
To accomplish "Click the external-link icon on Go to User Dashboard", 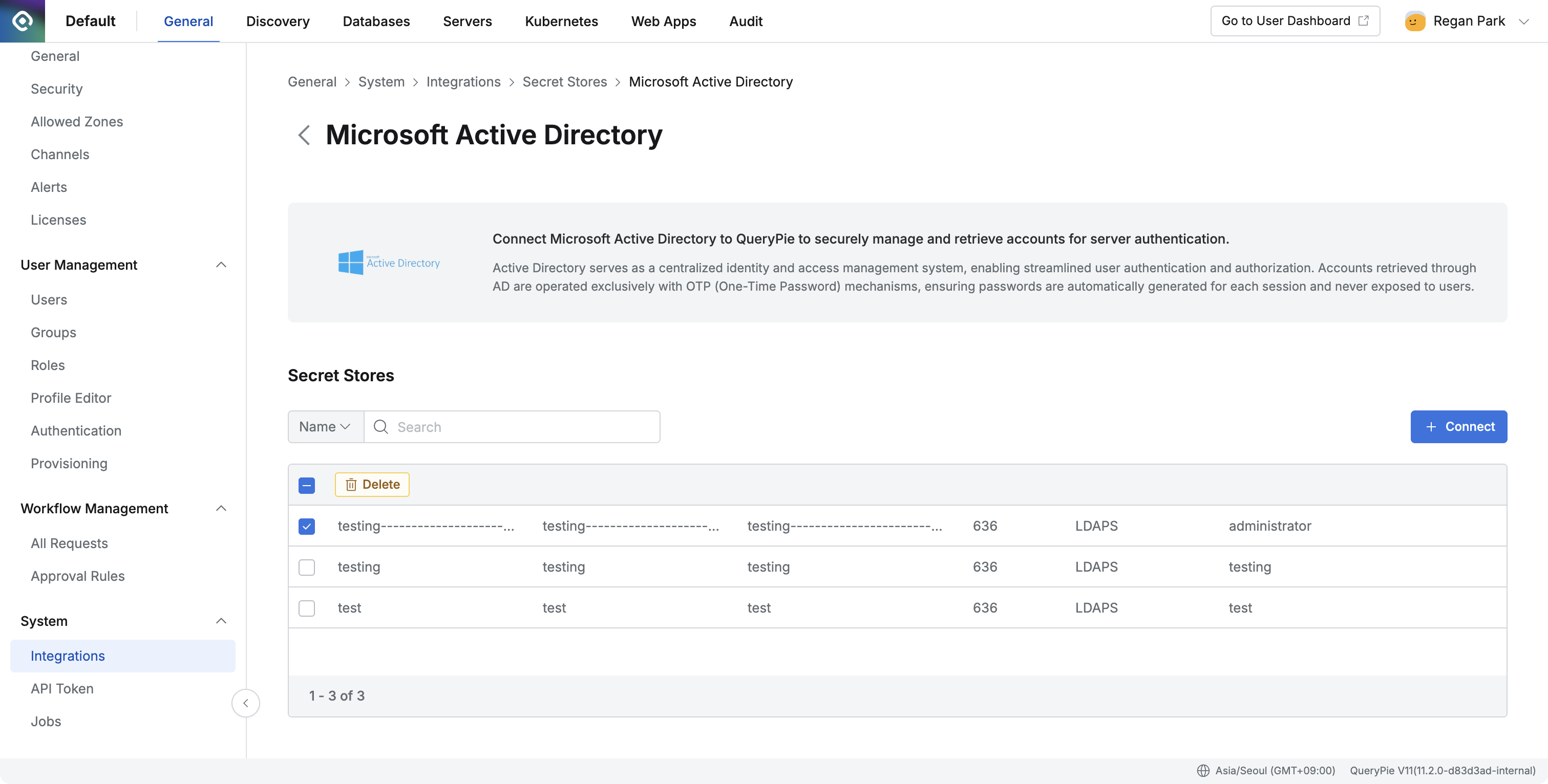I will pyautogui.click(x=1363, y=20).
